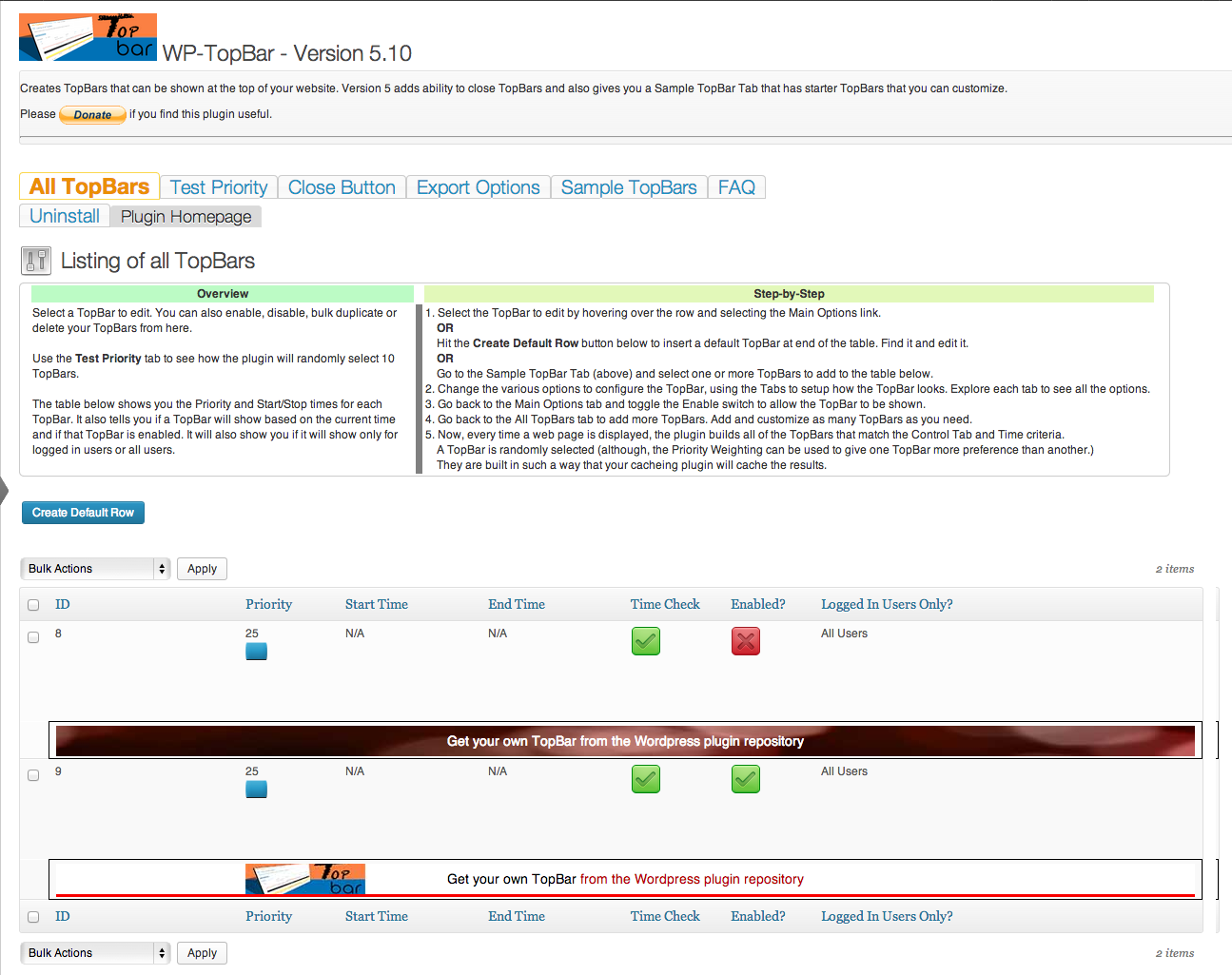Click green Time Check icon for row 8

[x=646, y=641]
